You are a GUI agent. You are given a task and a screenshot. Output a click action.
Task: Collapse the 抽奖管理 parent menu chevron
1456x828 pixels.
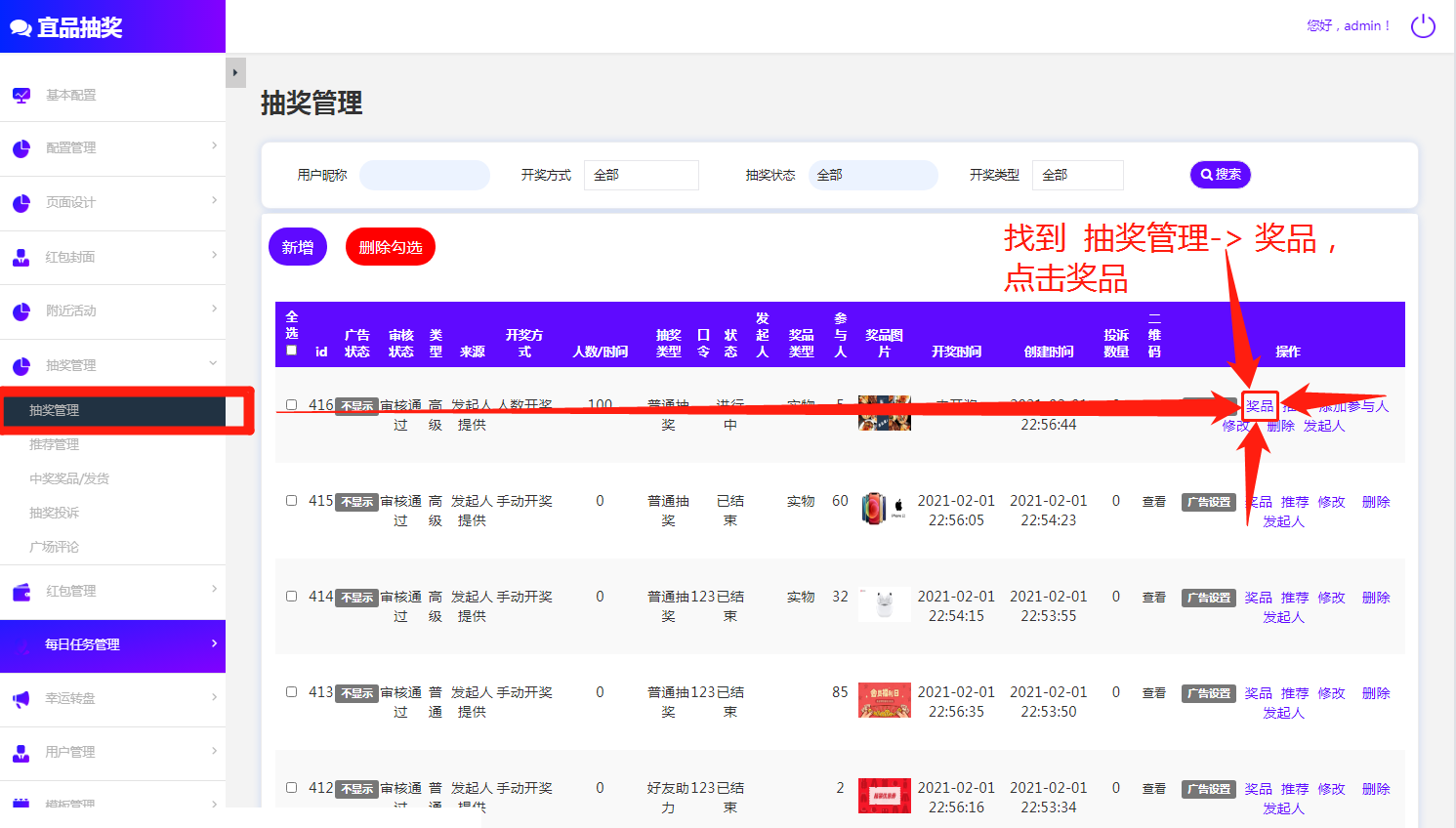214,363
